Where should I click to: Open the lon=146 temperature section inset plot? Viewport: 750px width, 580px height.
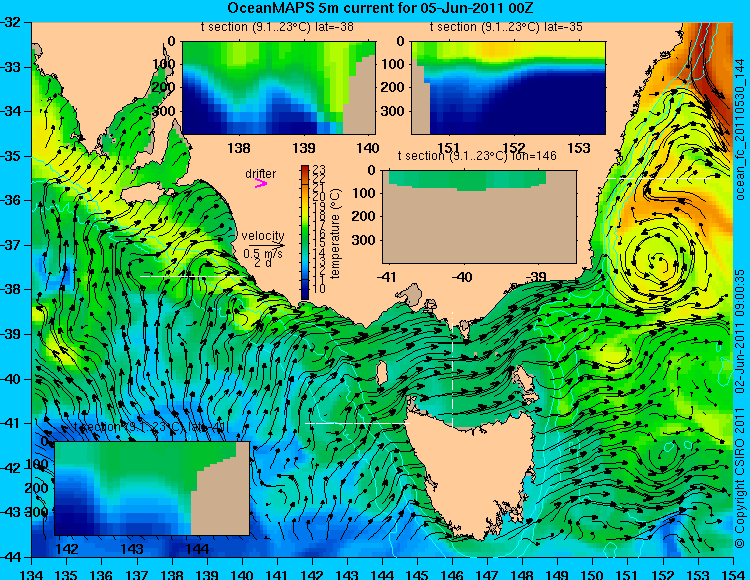click(480, 217)
